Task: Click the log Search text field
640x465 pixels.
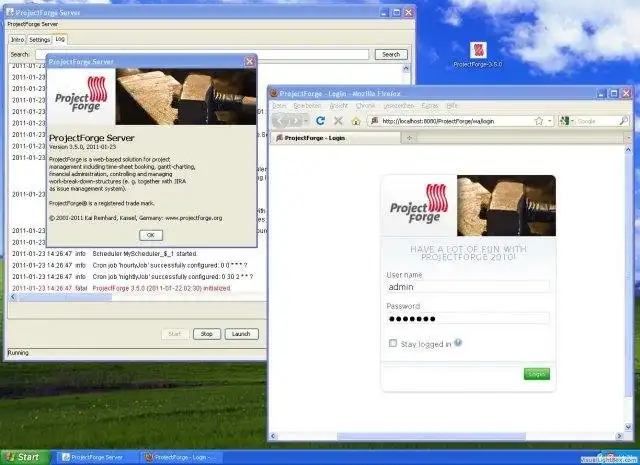Action: [202, 54]
